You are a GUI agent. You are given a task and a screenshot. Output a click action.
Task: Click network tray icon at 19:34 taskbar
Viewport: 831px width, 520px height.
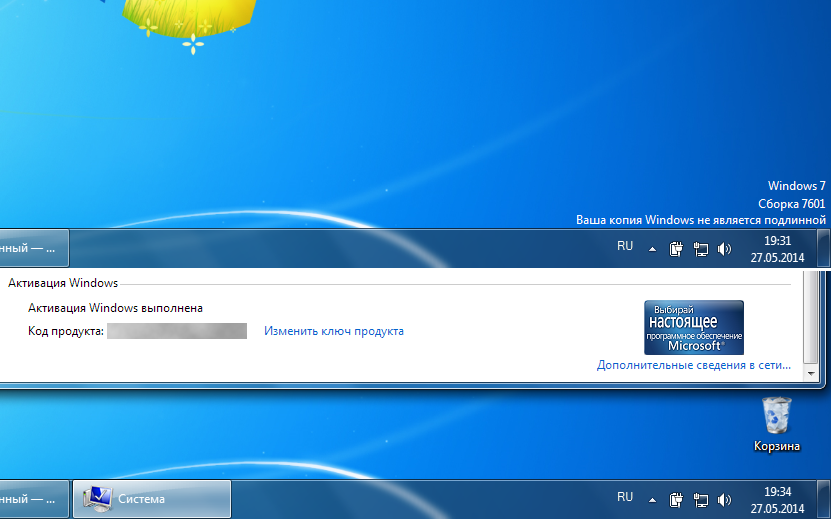click(x=701, y=500)
